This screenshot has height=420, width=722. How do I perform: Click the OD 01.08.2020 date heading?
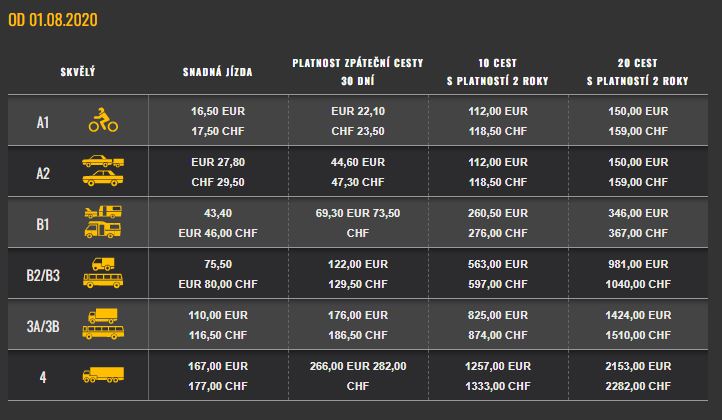53,19
